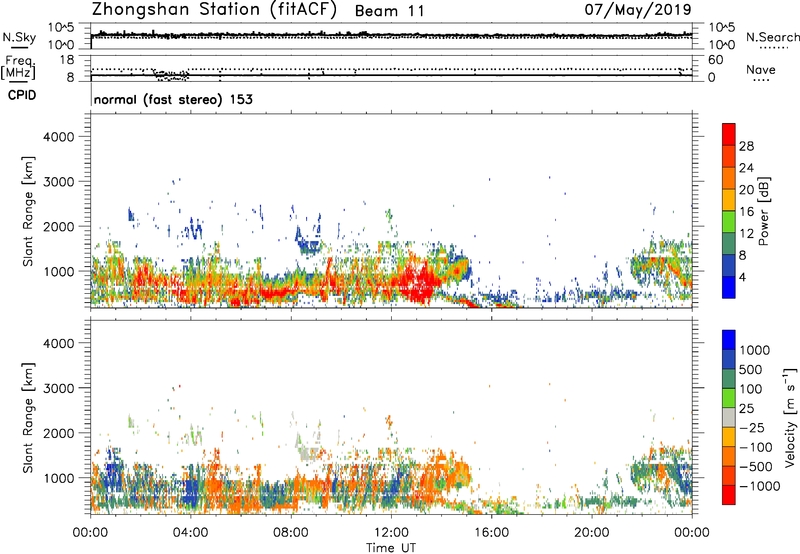
Task: Click the date '07/May/2019'
Action: tap(638, 10)
